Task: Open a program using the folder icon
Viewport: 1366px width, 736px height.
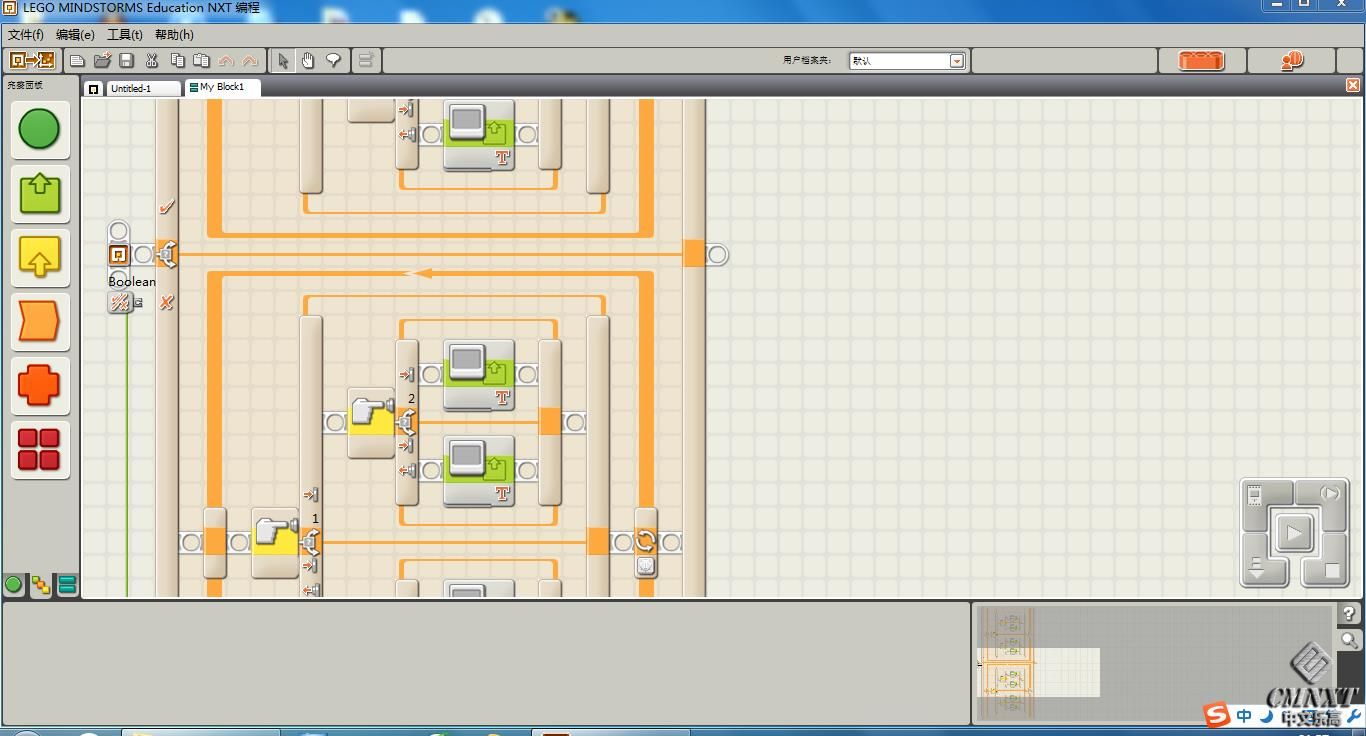Action: click(102, 61)
